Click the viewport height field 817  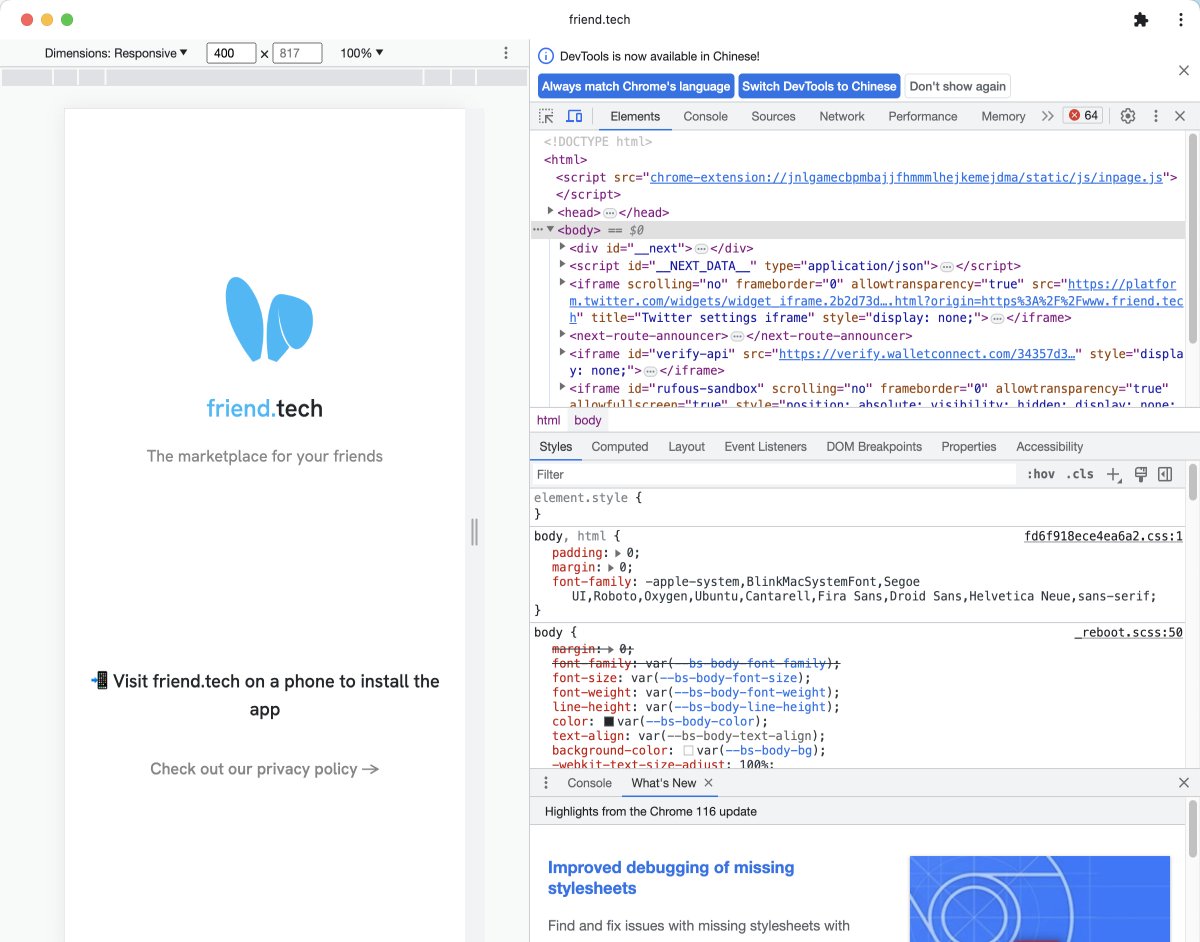[x=297, y=53]
